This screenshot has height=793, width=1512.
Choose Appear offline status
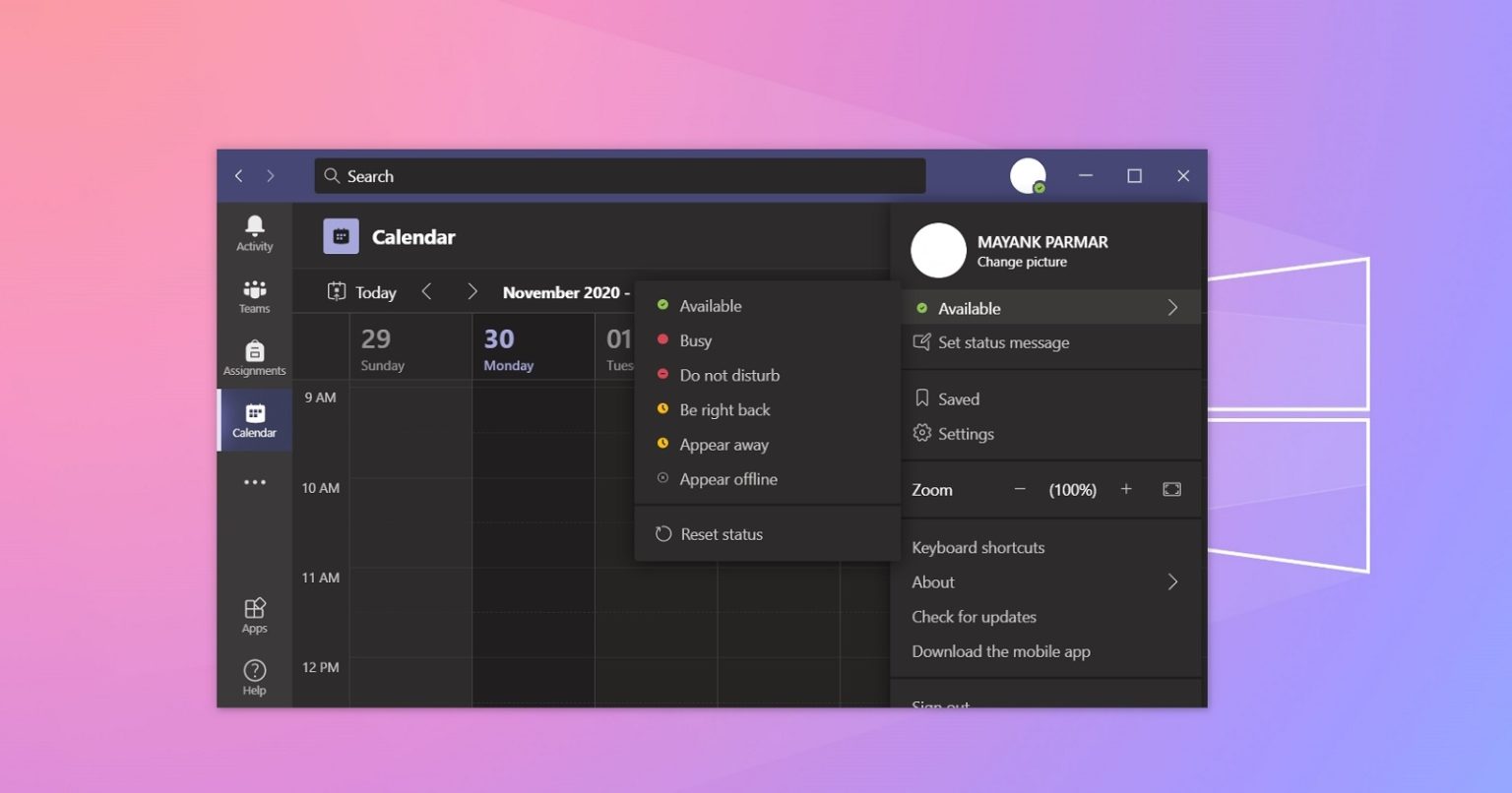728,479
